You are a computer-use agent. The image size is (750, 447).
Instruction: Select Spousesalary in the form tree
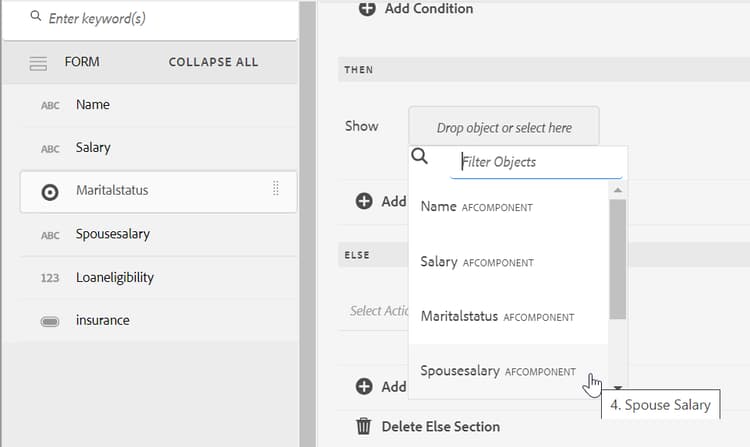click(x=113, y=234)
